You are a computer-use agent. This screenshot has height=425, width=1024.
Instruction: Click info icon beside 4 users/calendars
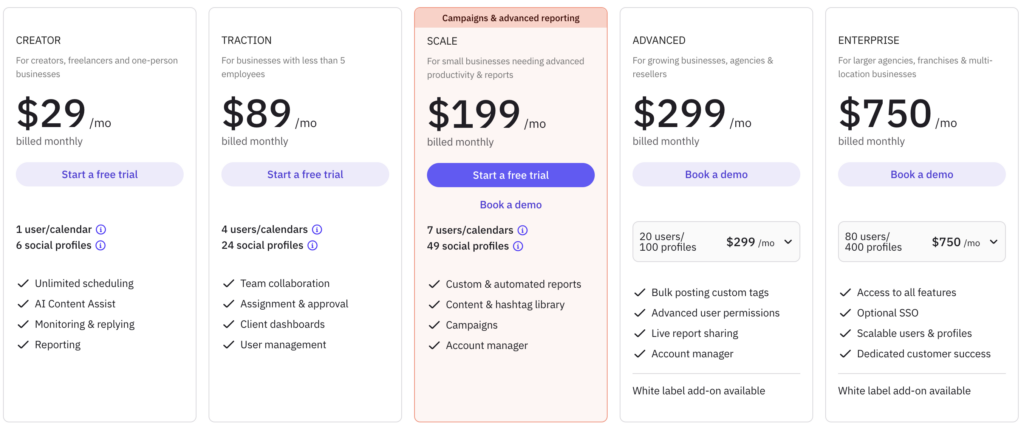coord(317,229)
